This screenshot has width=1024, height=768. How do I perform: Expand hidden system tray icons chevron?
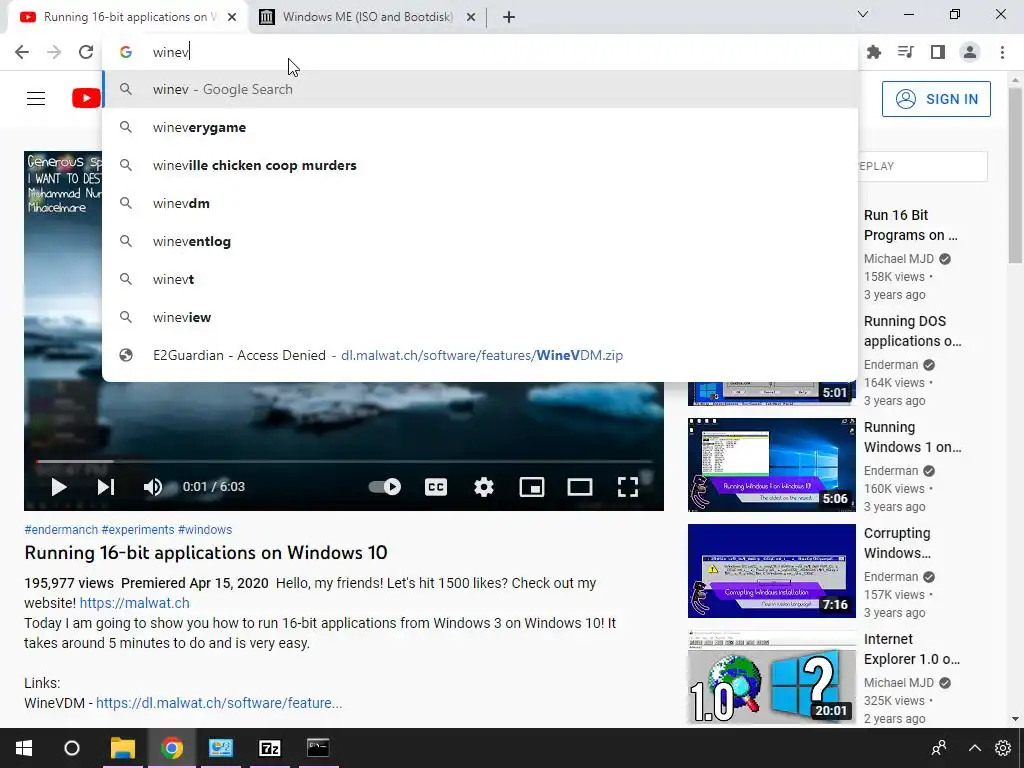[974, 748]
